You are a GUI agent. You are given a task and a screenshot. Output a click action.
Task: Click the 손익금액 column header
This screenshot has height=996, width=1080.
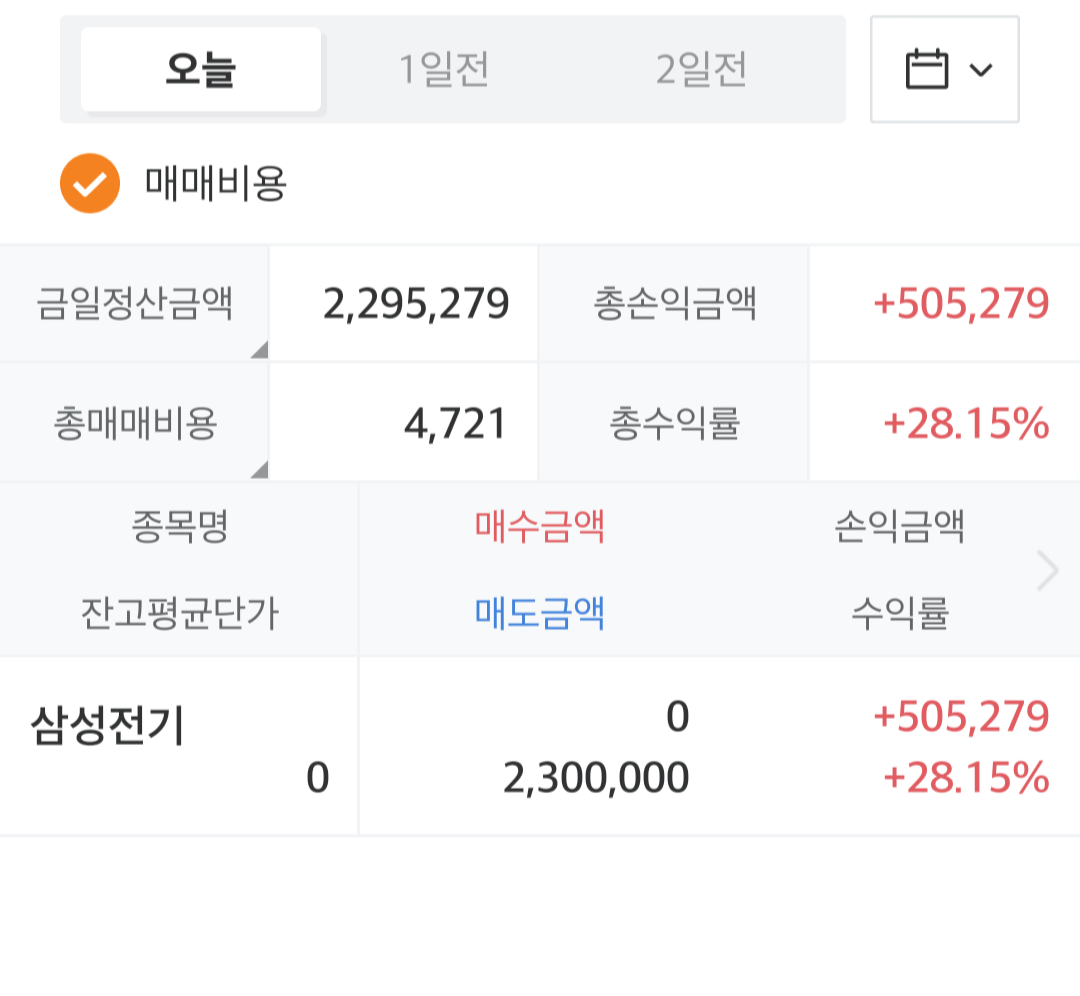tap(899, 526)
